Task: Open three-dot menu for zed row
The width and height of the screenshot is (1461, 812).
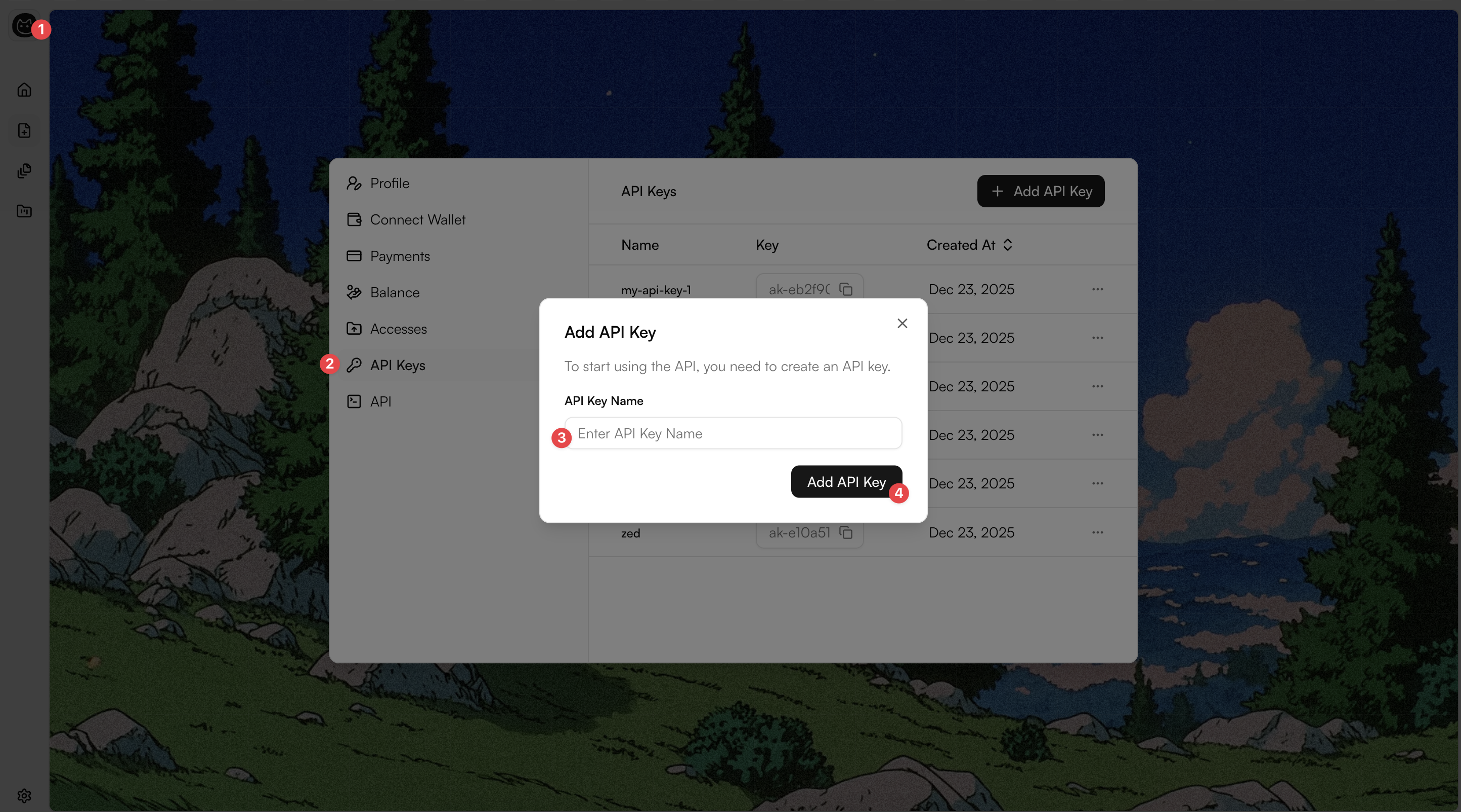Action: click(1097, 532)
